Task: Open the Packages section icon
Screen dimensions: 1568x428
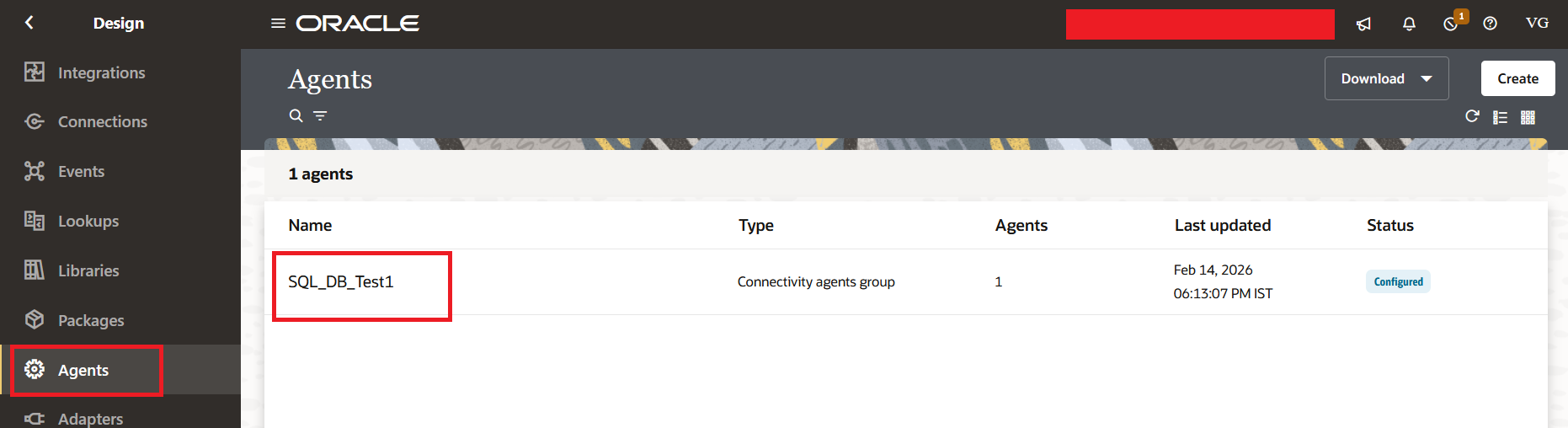Action: tap(35, 320)
